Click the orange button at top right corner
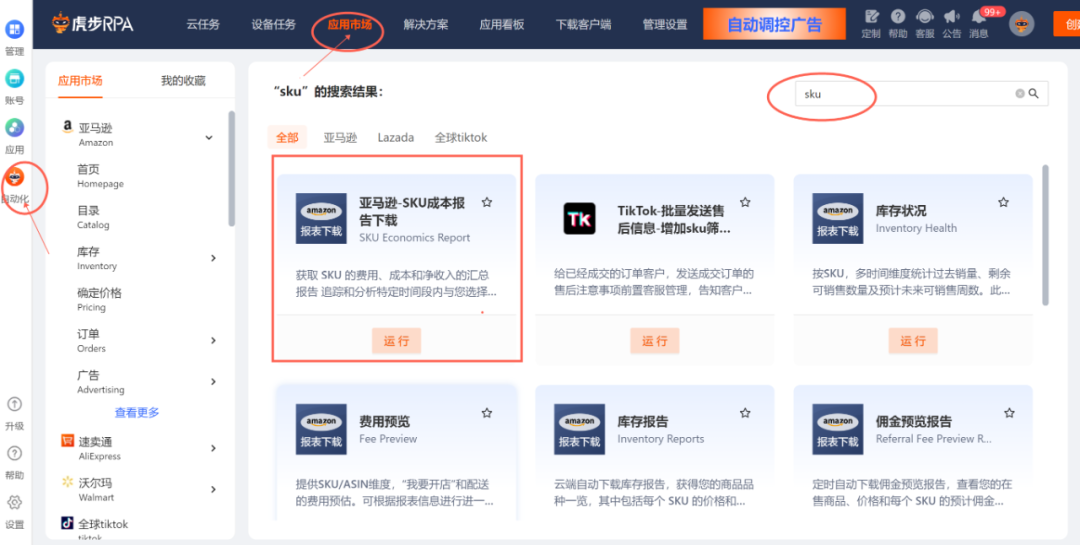 pyautogui.click(x=1066, y=24)
